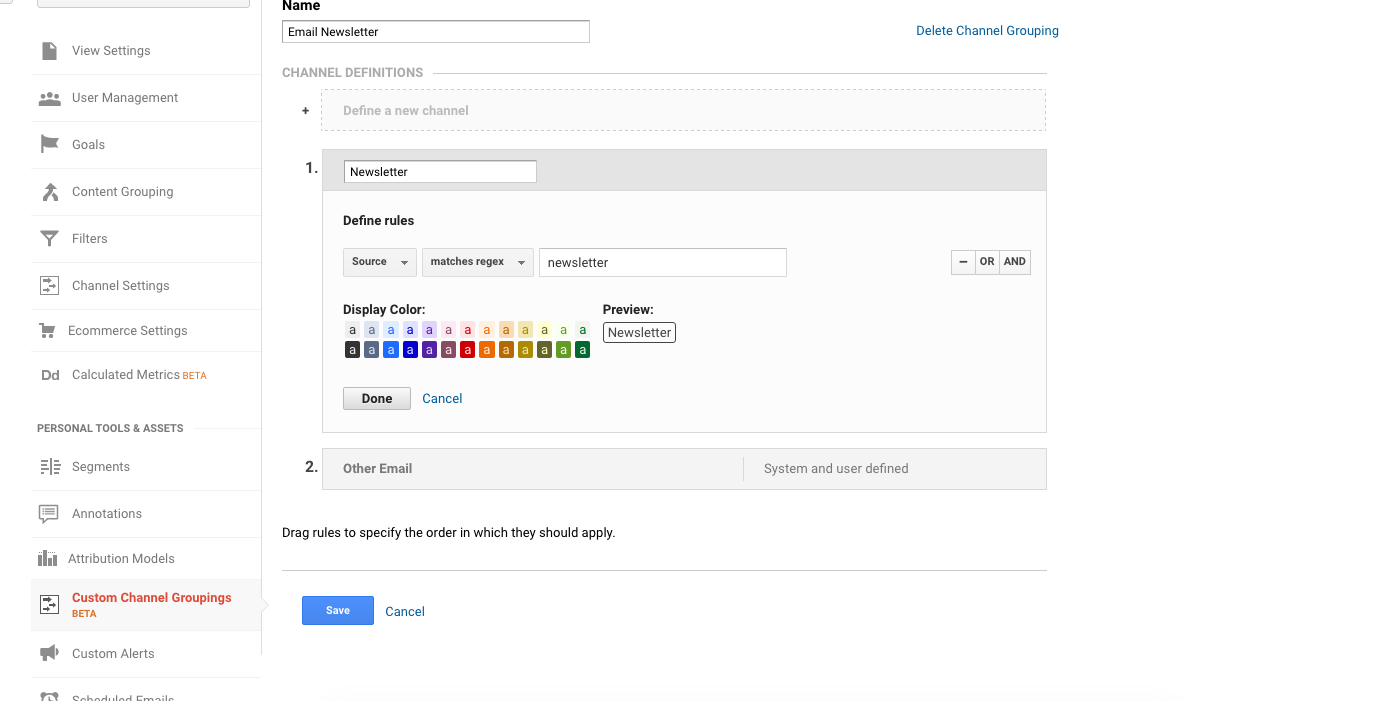Open the Segments panel icon
This screenshot has height=701, width=1391.
(49, 466)
